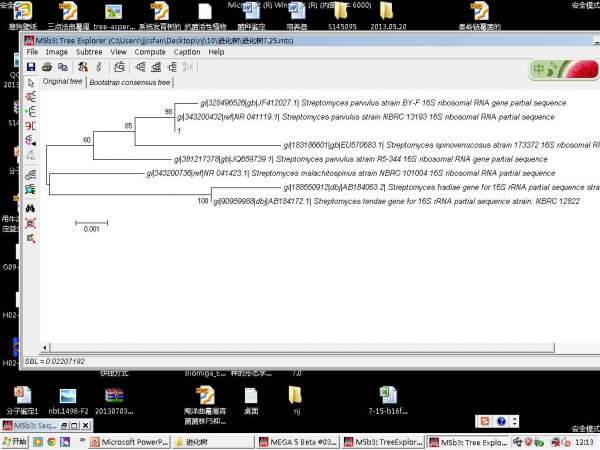Image resolution: width=600 pixels, height=450 pixels.
Task: Select taxon Streptomyces fradiae gene
Action: coord(441,187)
